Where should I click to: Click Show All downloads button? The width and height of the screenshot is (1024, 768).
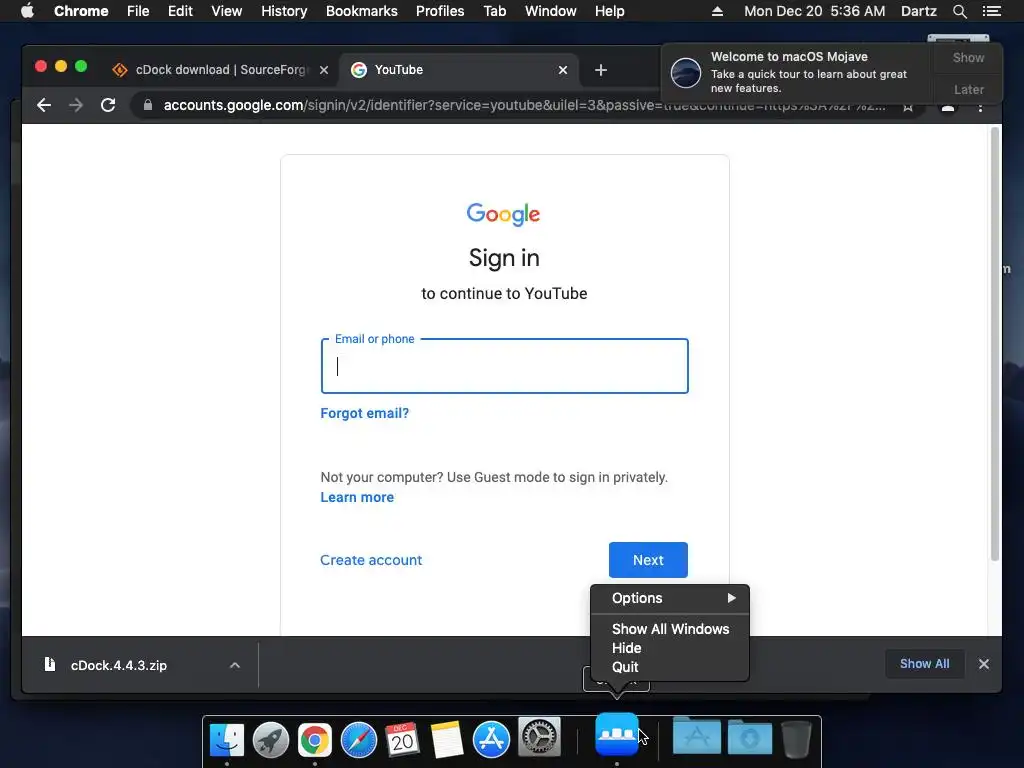(924, 664)
